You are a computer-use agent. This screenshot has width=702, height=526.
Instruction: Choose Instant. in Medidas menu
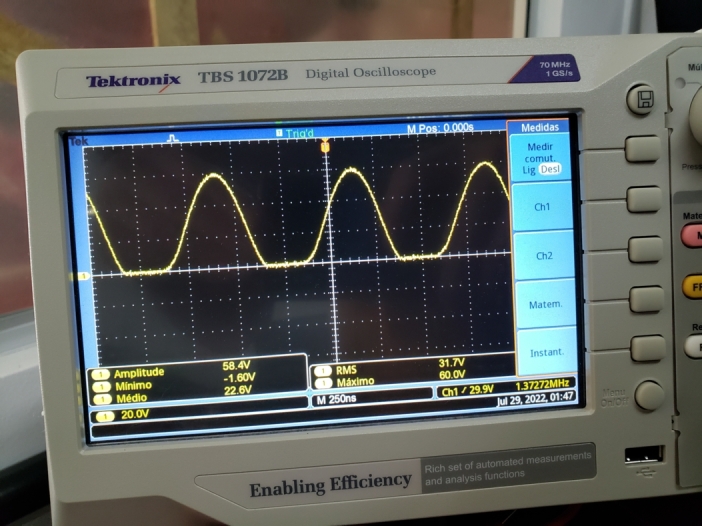[547, 353]
